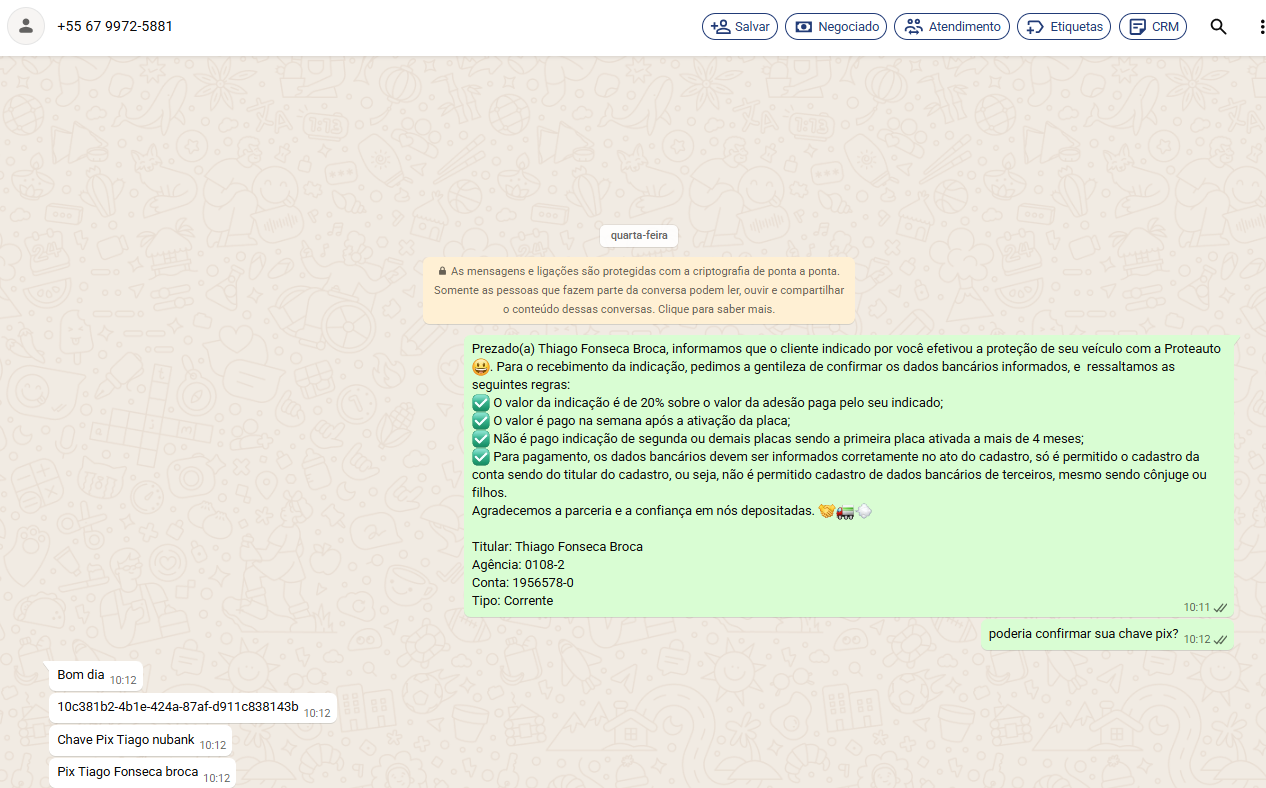
Task: Select the Pix key UUID message
Action: 178,707
